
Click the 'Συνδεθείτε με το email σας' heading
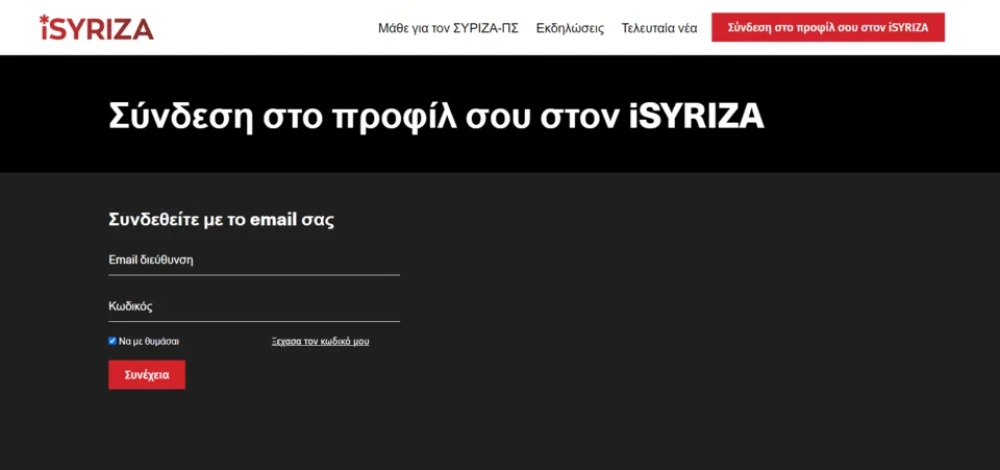[x=221, y=220]
